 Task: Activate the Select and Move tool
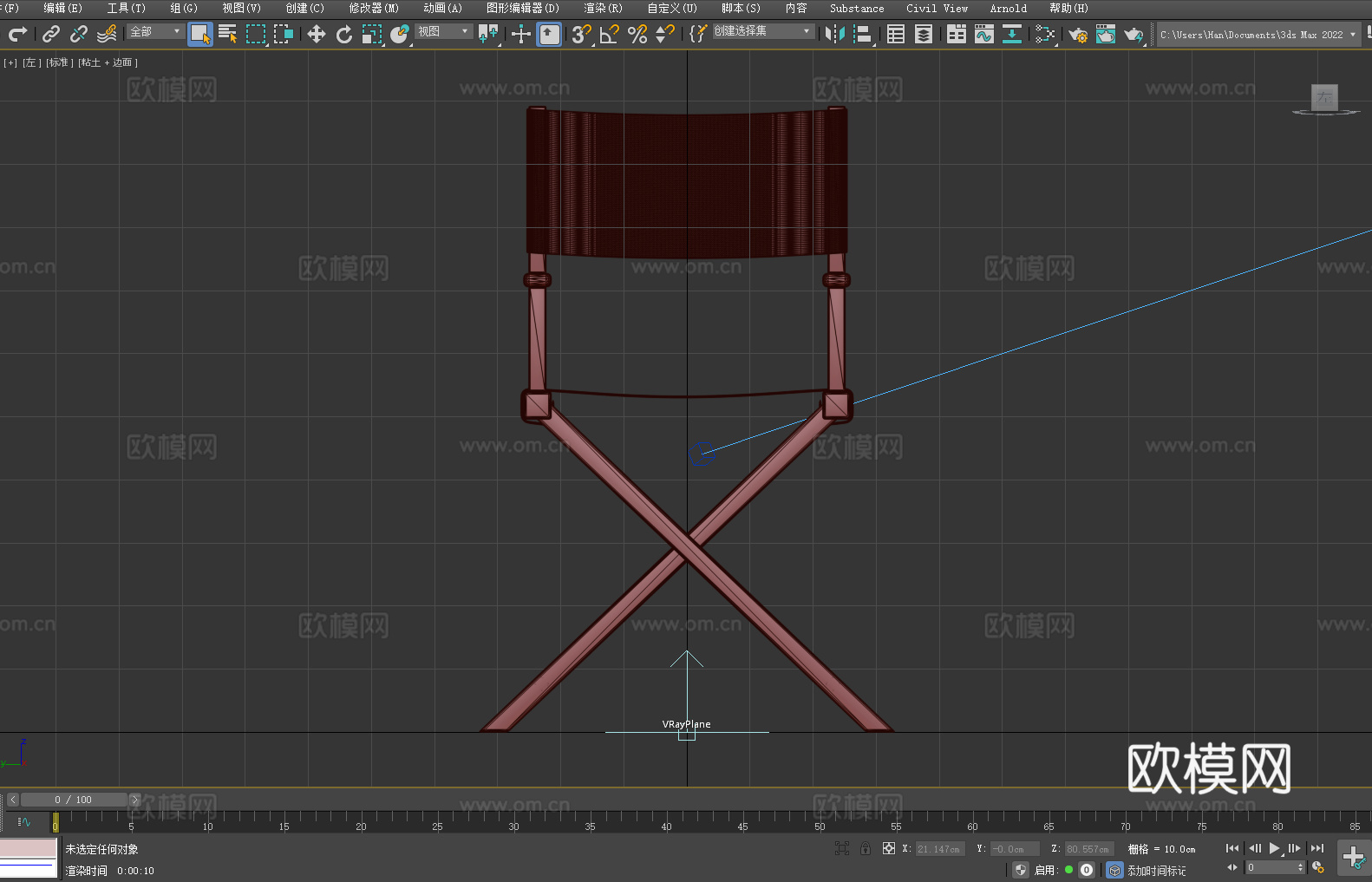(x=317, y=34)
